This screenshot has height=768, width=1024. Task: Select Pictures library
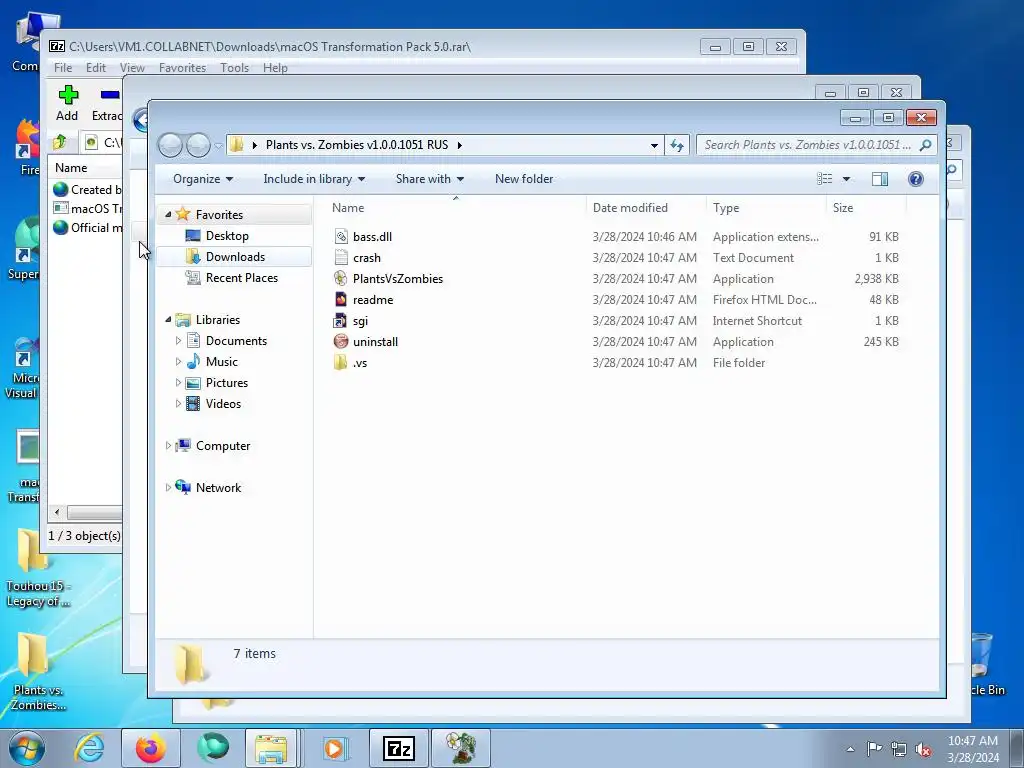coord(227,383)
